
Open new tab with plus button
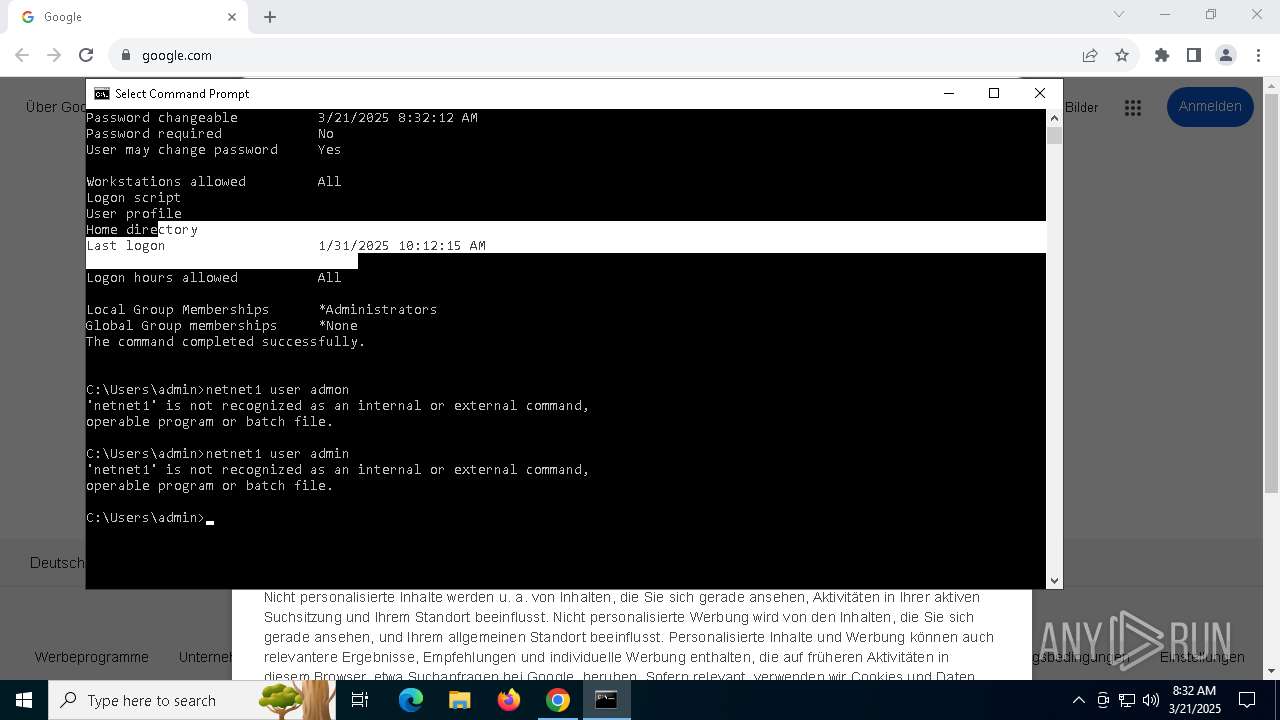point(270,17)
